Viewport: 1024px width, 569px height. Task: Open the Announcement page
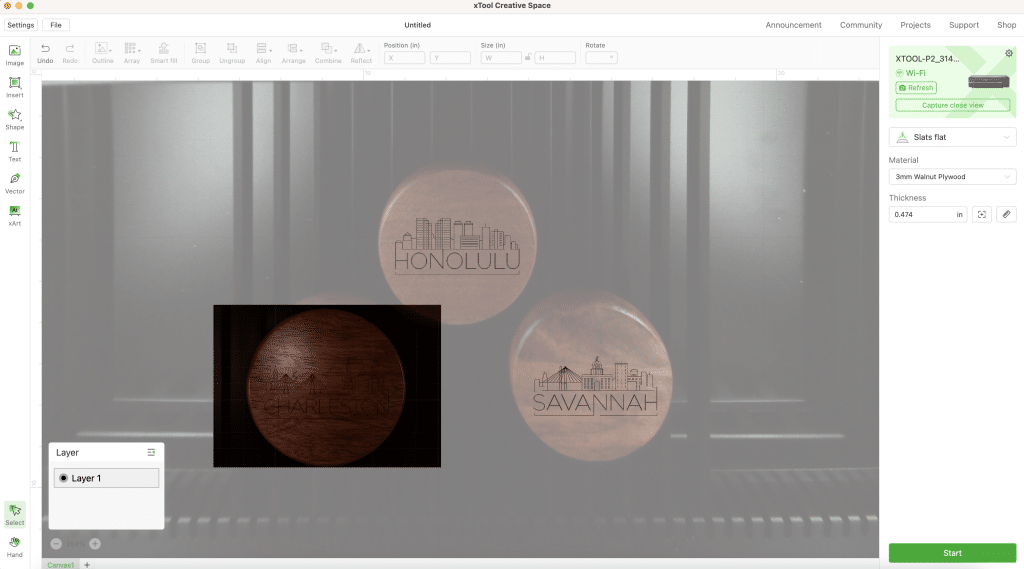click(793, 25)
